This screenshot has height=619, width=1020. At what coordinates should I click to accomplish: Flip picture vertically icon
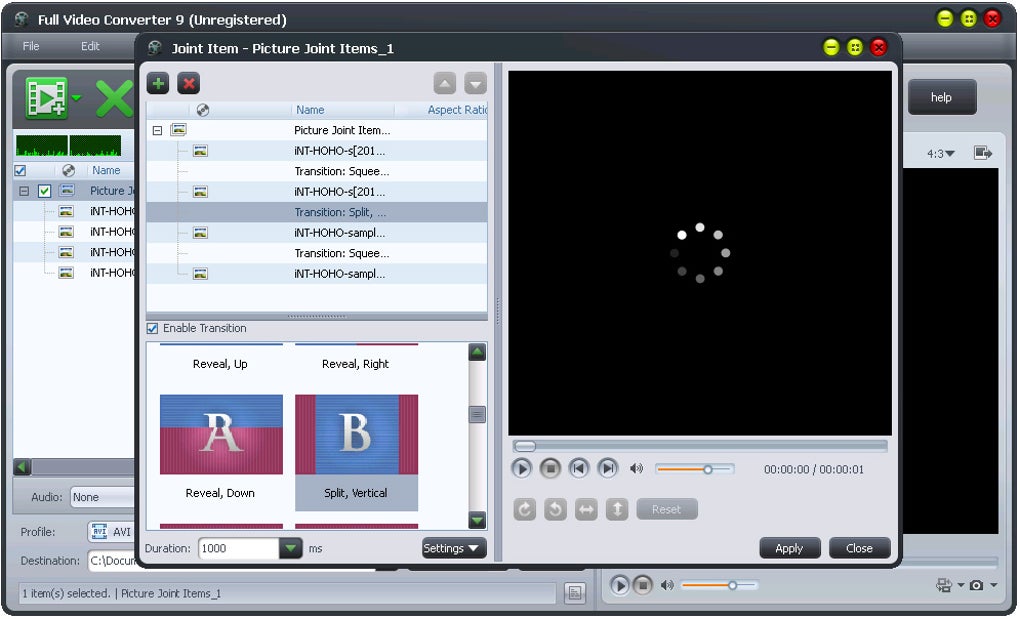[x=617, y=509]
